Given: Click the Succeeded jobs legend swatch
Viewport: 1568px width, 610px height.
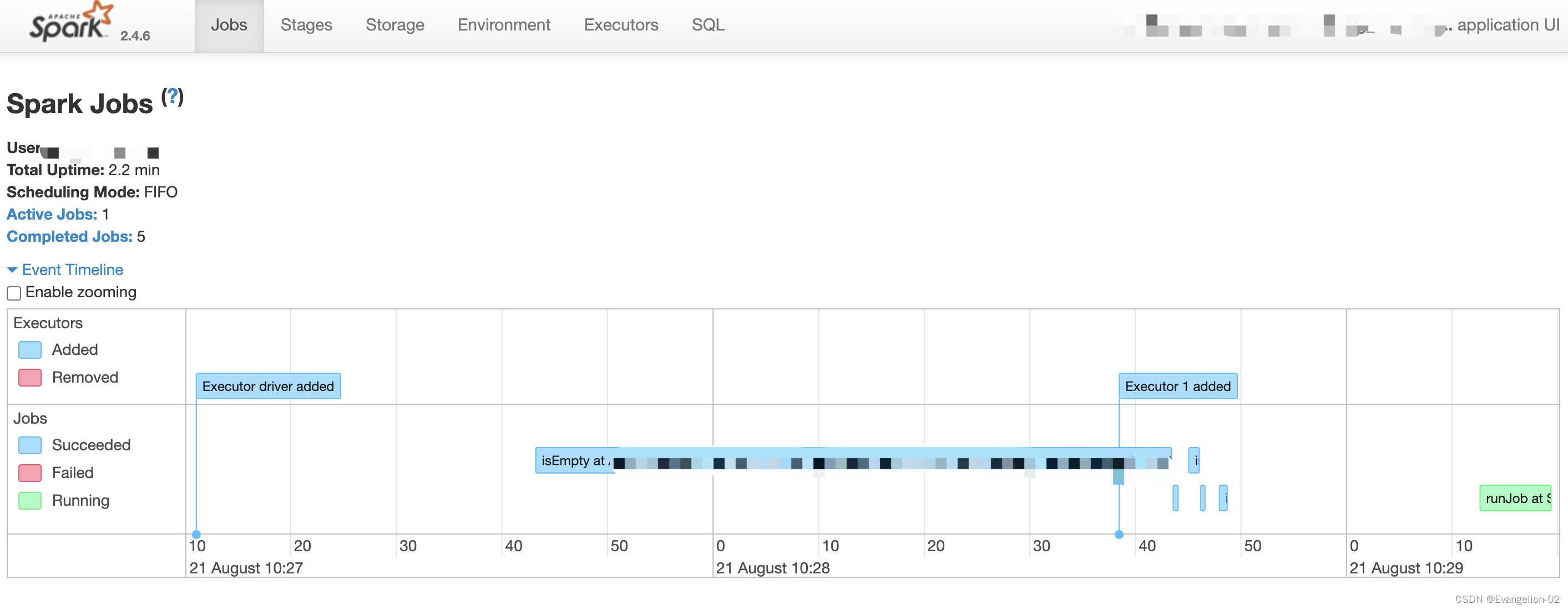Looking at the screenshot, I should [30, 445].
